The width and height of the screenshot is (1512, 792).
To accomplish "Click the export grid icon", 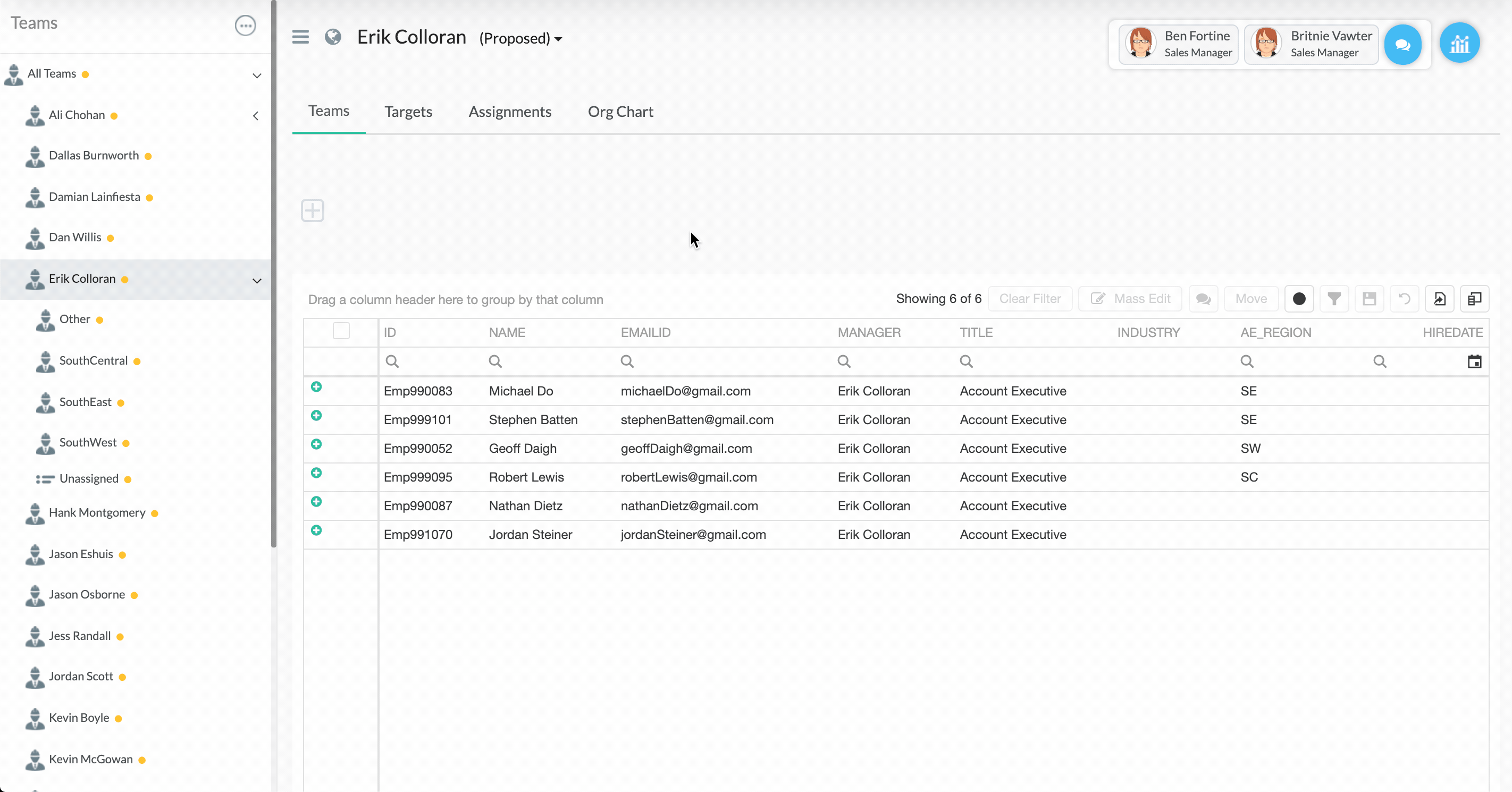I will (x=1439, y=299).
